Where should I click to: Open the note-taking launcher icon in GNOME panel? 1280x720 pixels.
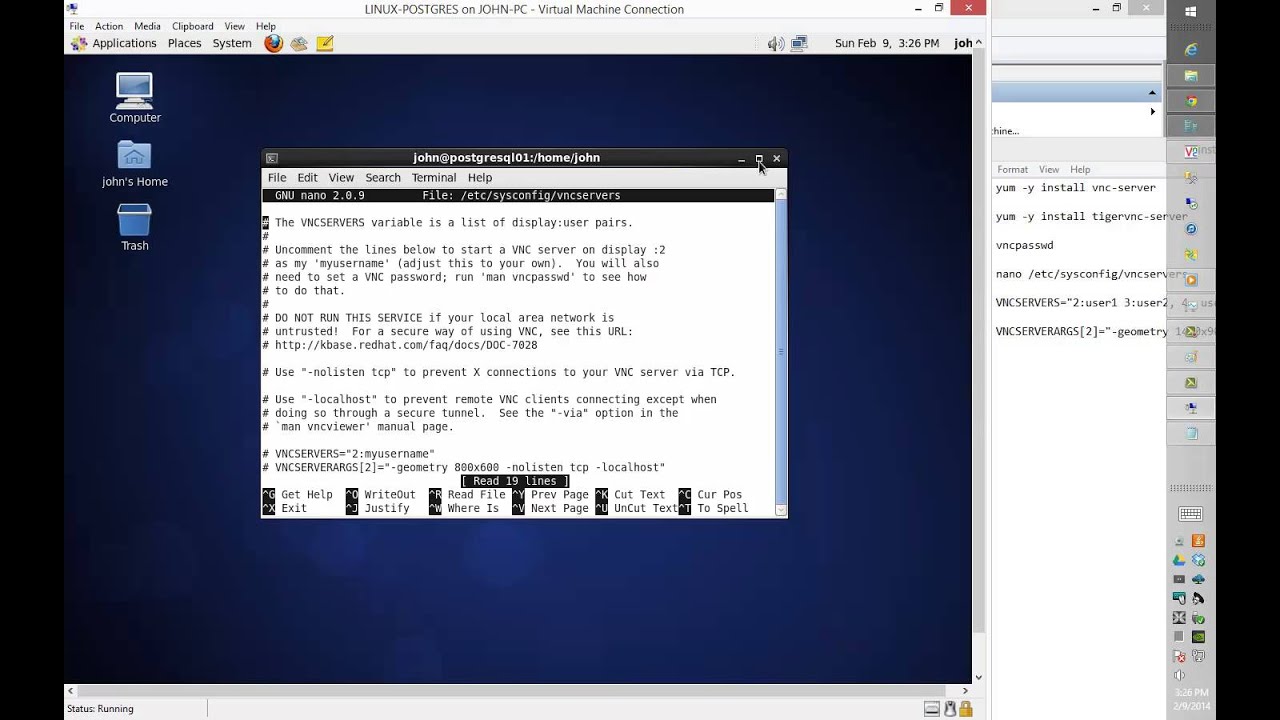[x=324, y=43]
